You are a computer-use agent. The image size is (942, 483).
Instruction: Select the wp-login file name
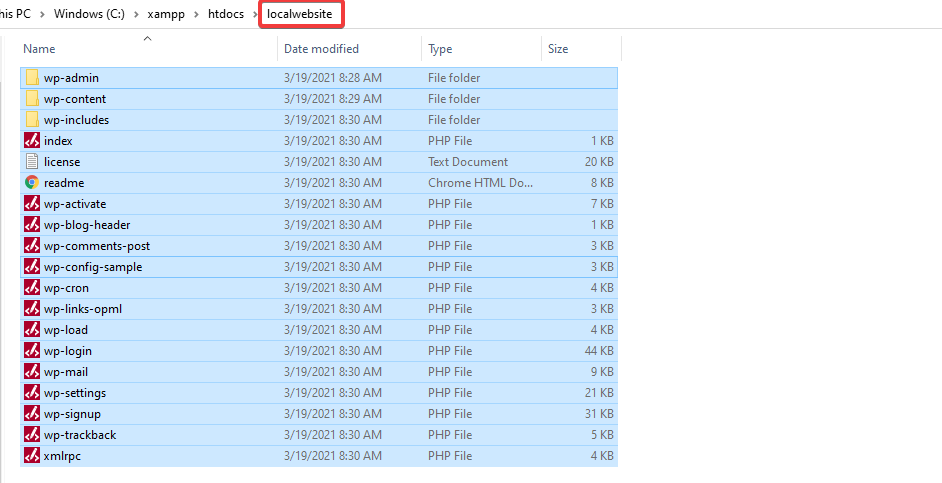pos(68,351)
